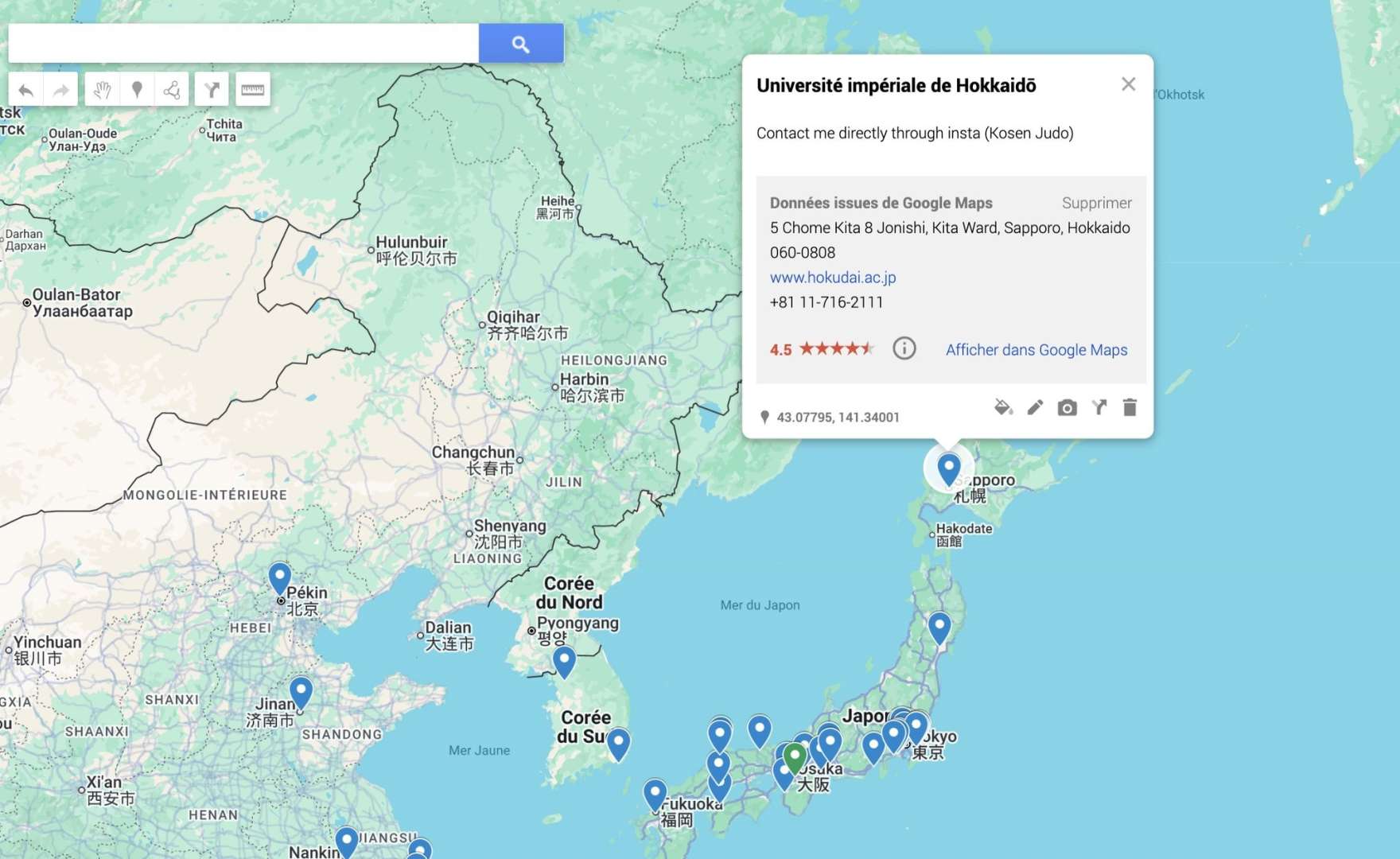Image resolution: width=1400 pixels, height=859 pixels.
Task: Add a photo with camera icon
Action: [1067, 408]
